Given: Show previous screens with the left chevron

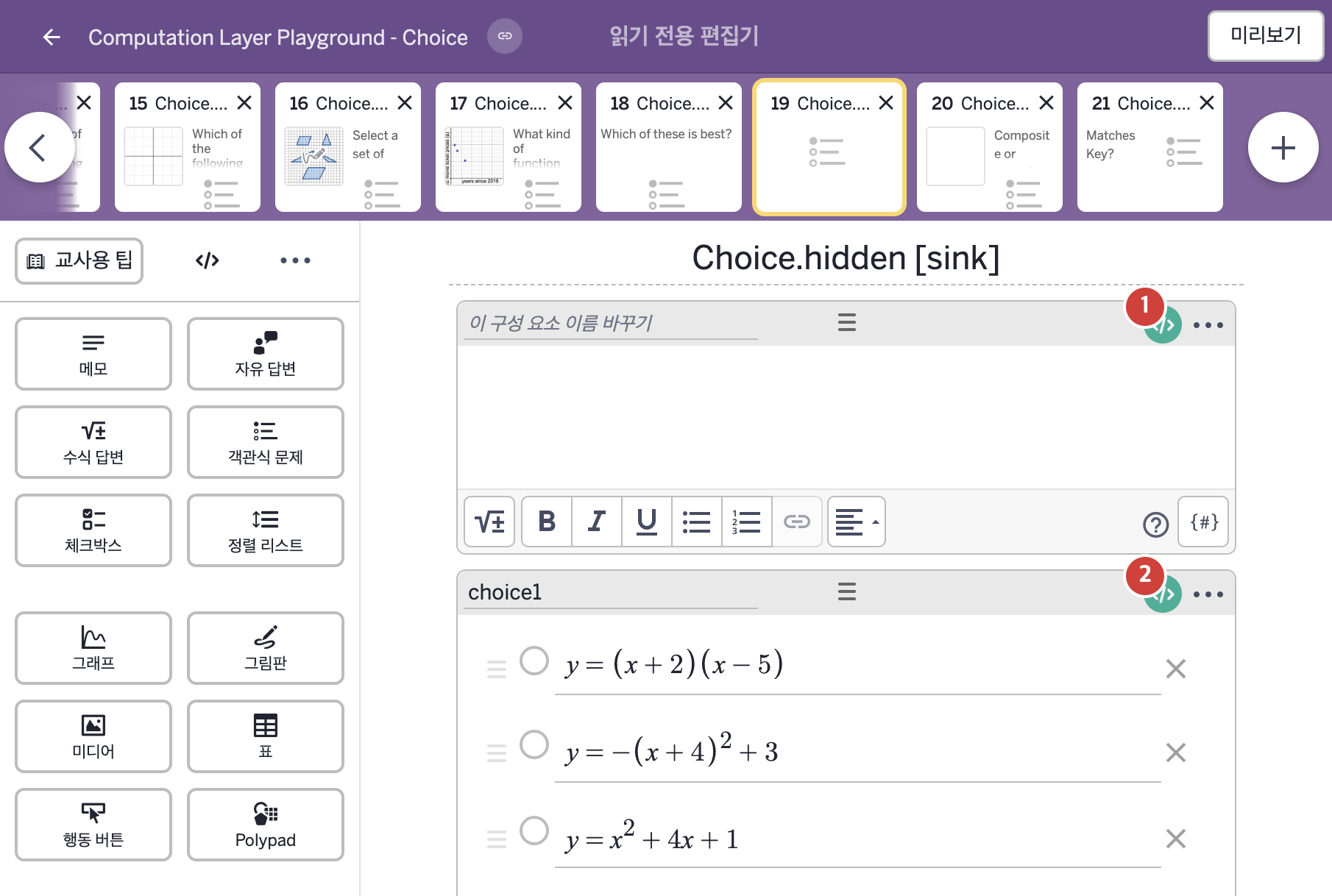Looking at the screenshot, I should click(x=39, y=147).
